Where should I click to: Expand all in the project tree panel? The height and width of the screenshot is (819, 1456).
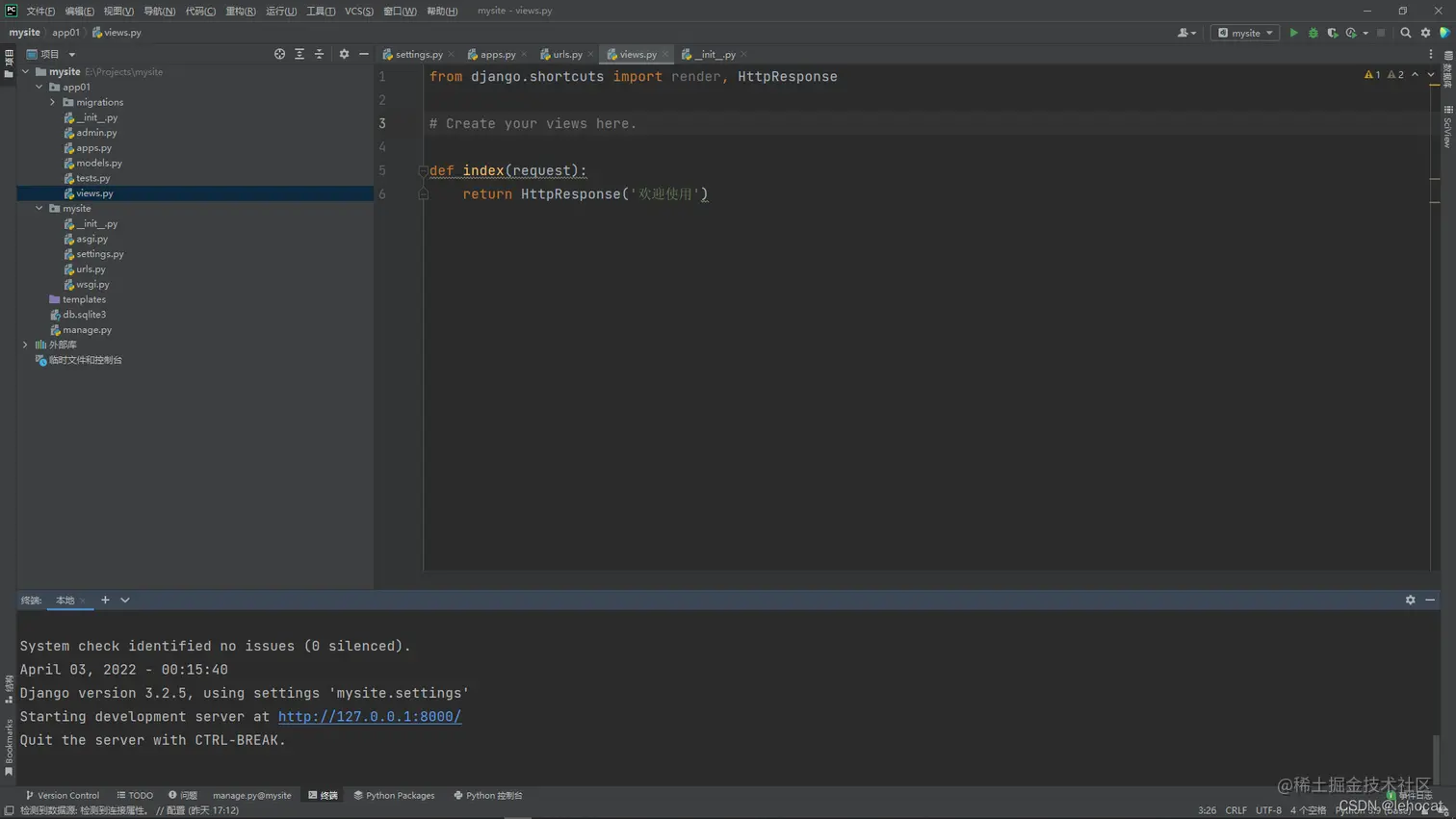tap(299, 54)
